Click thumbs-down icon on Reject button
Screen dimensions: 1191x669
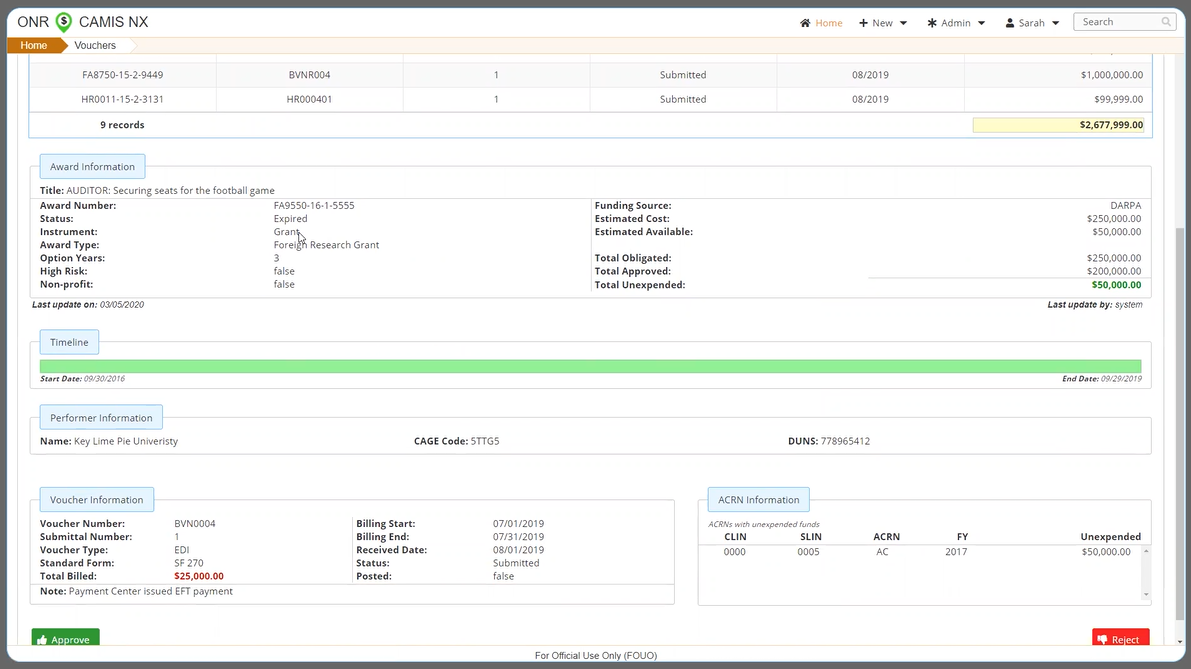pyautogui.click(x=1102, y=639)
